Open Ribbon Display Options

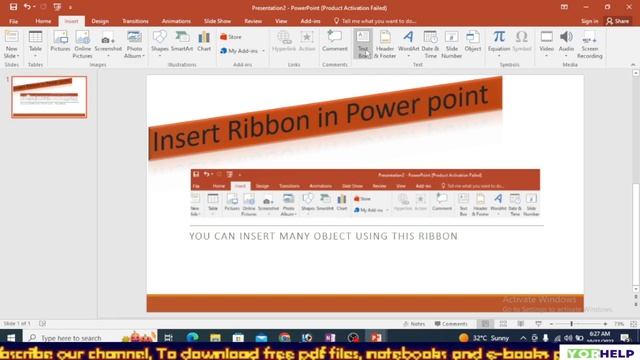(564, 7)
